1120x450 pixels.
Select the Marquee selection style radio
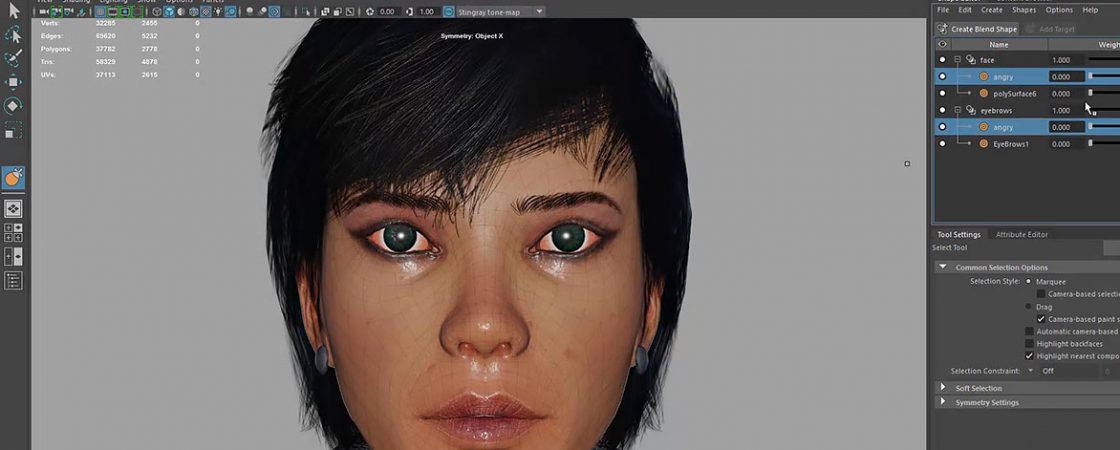(1029, 281)
